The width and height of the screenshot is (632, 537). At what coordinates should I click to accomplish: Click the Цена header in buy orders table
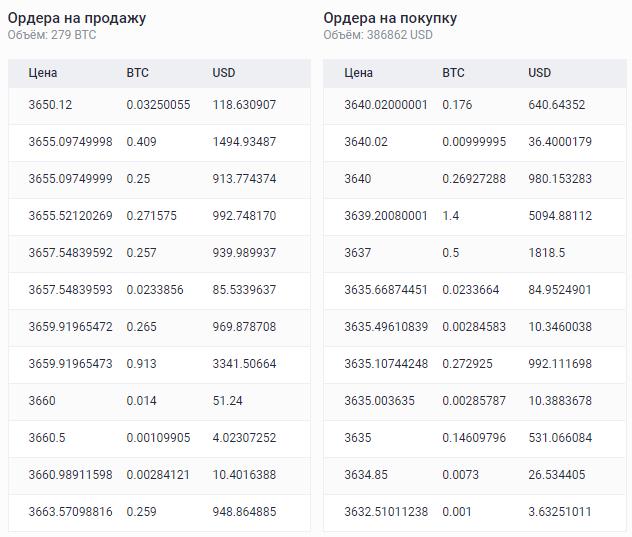click(x=358, y=73)
